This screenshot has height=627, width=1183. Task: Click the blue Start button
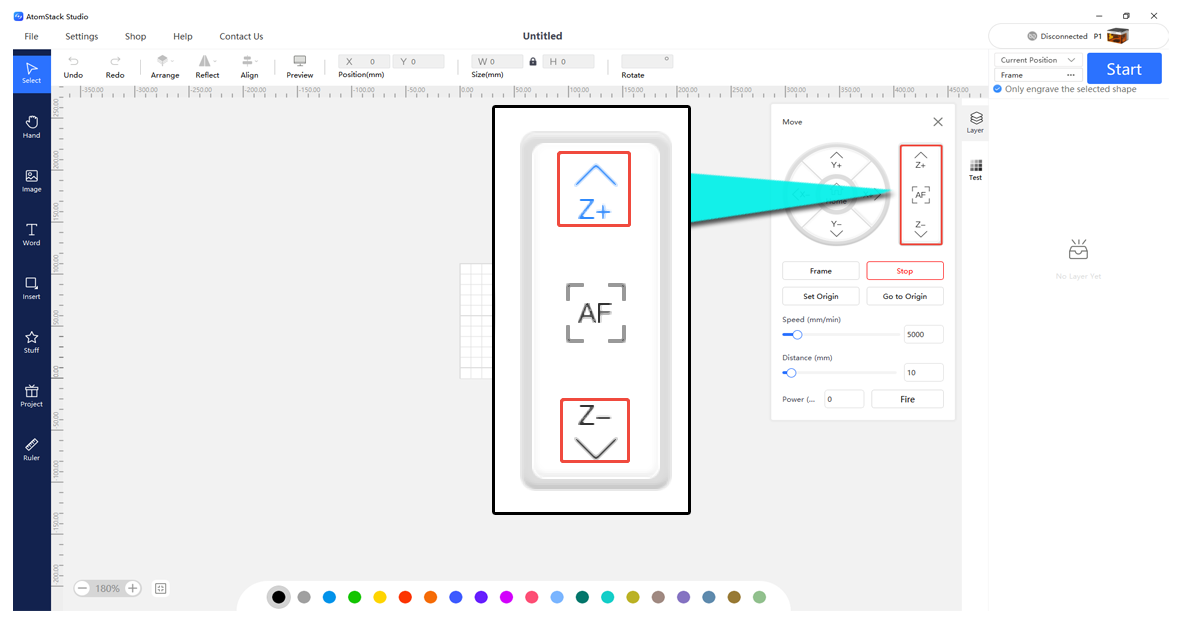pyautogui.click(x=1124, y=69)
